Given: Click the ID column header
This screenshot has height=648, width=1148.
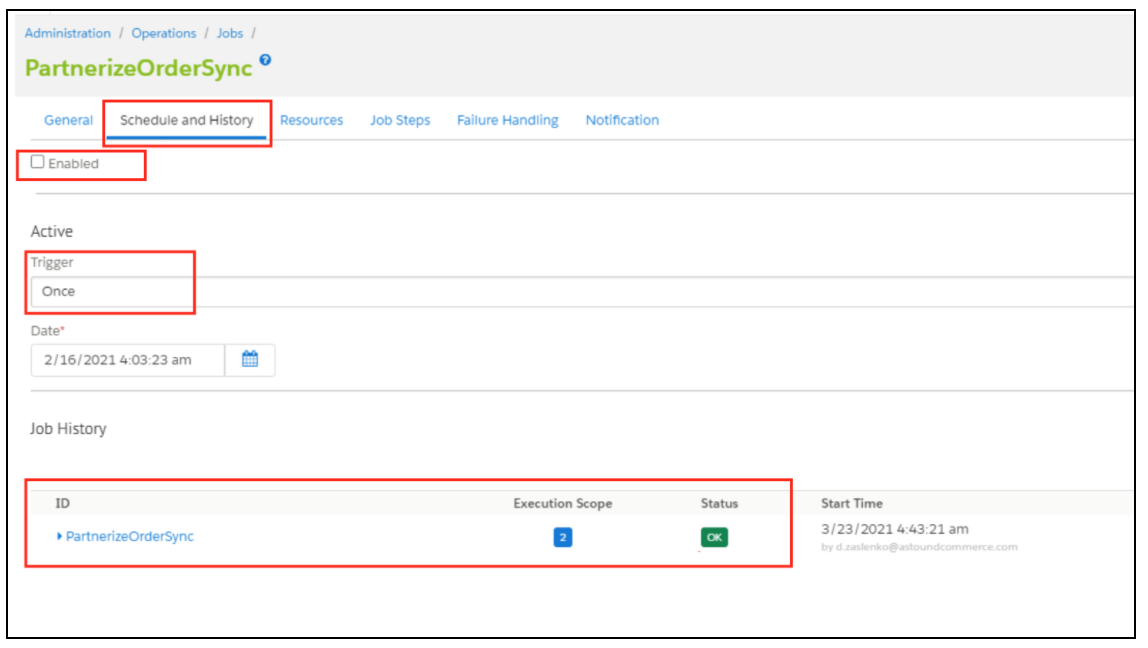Looking at the screenshot, I should pyautogui.click(x=63, y=503).
